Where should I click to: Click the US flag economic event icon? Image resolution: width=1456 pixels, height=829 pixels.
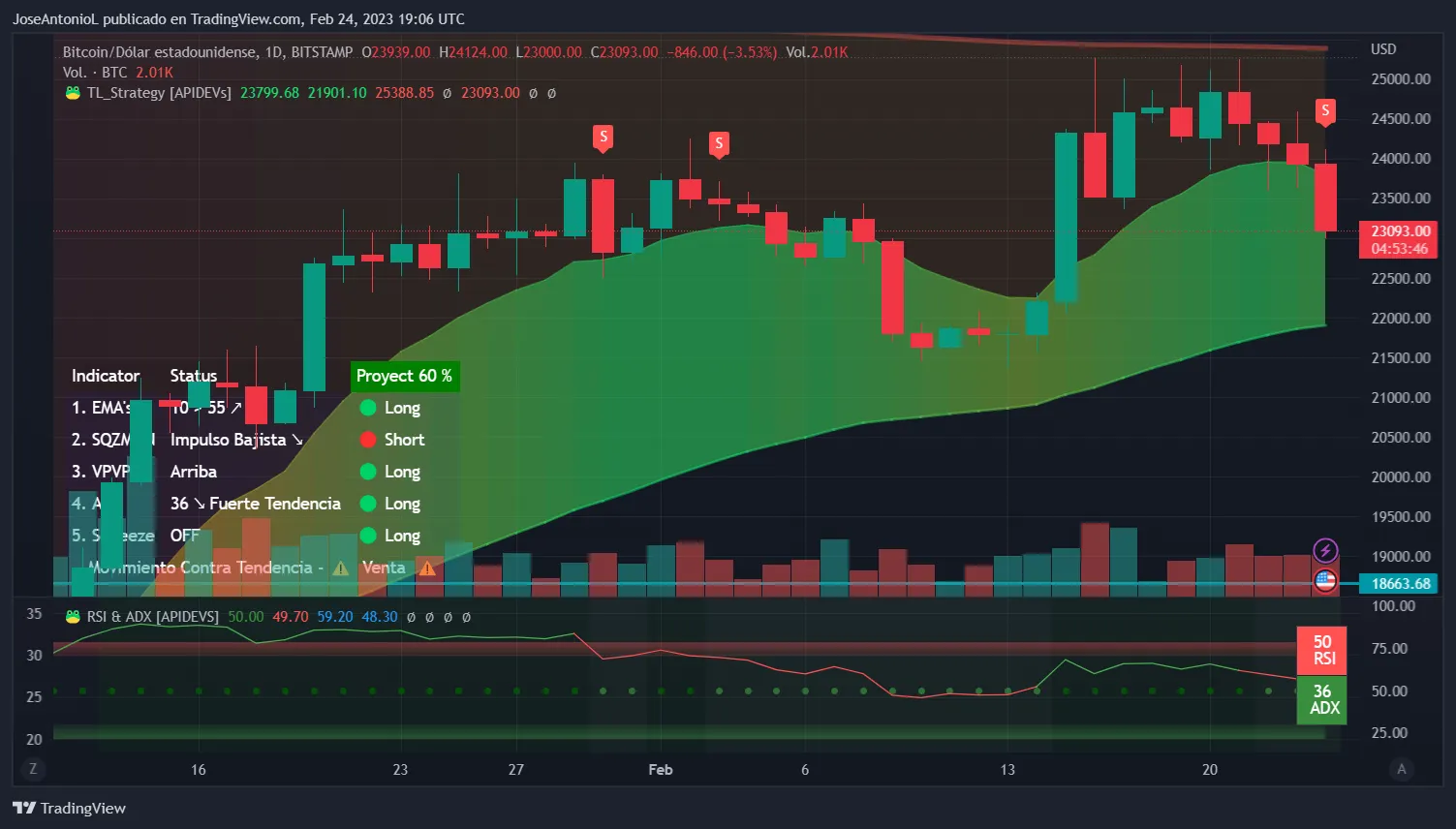[1325, 581]
